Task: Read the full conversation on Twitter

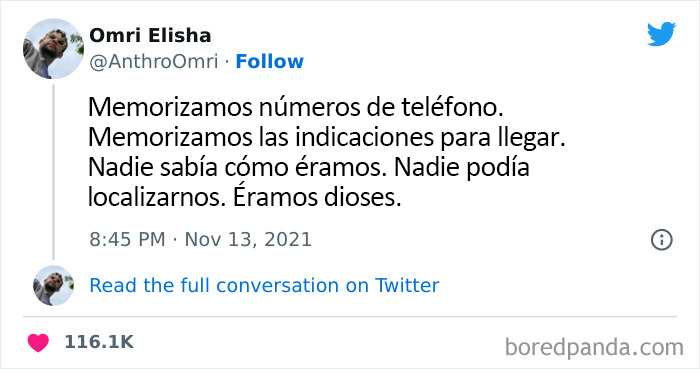Action: [264, 286]
